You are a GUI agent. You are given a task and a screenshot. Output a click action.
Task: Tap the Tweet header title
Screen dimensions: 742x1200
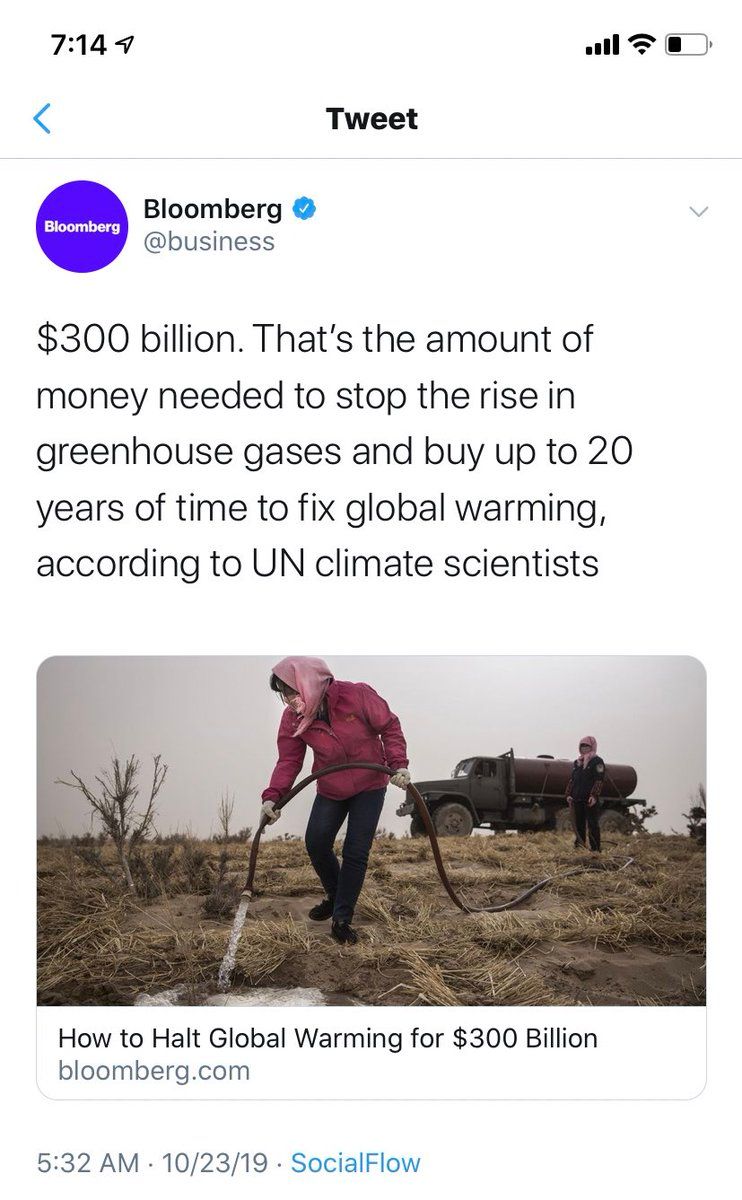click(x=371, y=119)
